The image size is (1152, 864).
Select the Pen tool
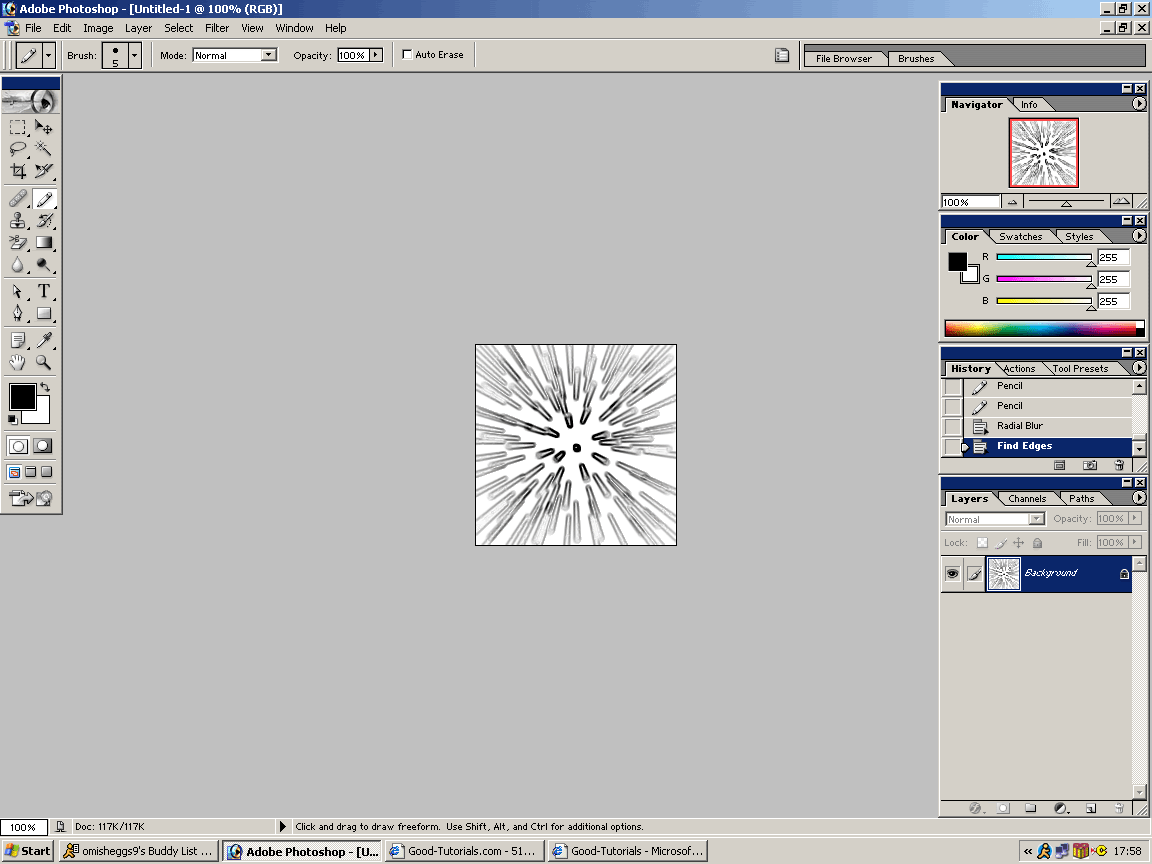[18, 313]
